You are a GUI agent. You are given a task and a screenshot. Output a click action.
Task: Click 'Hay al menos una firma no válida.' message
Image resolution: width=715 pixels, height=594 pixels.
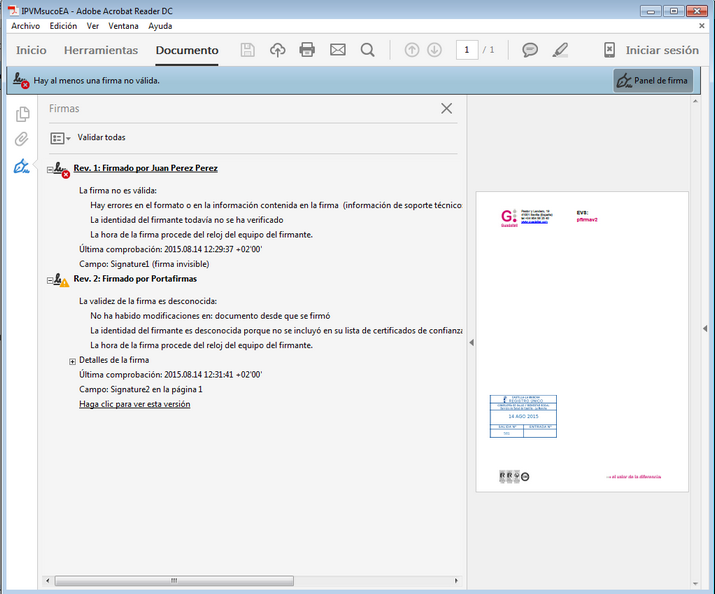coord(97,81)
